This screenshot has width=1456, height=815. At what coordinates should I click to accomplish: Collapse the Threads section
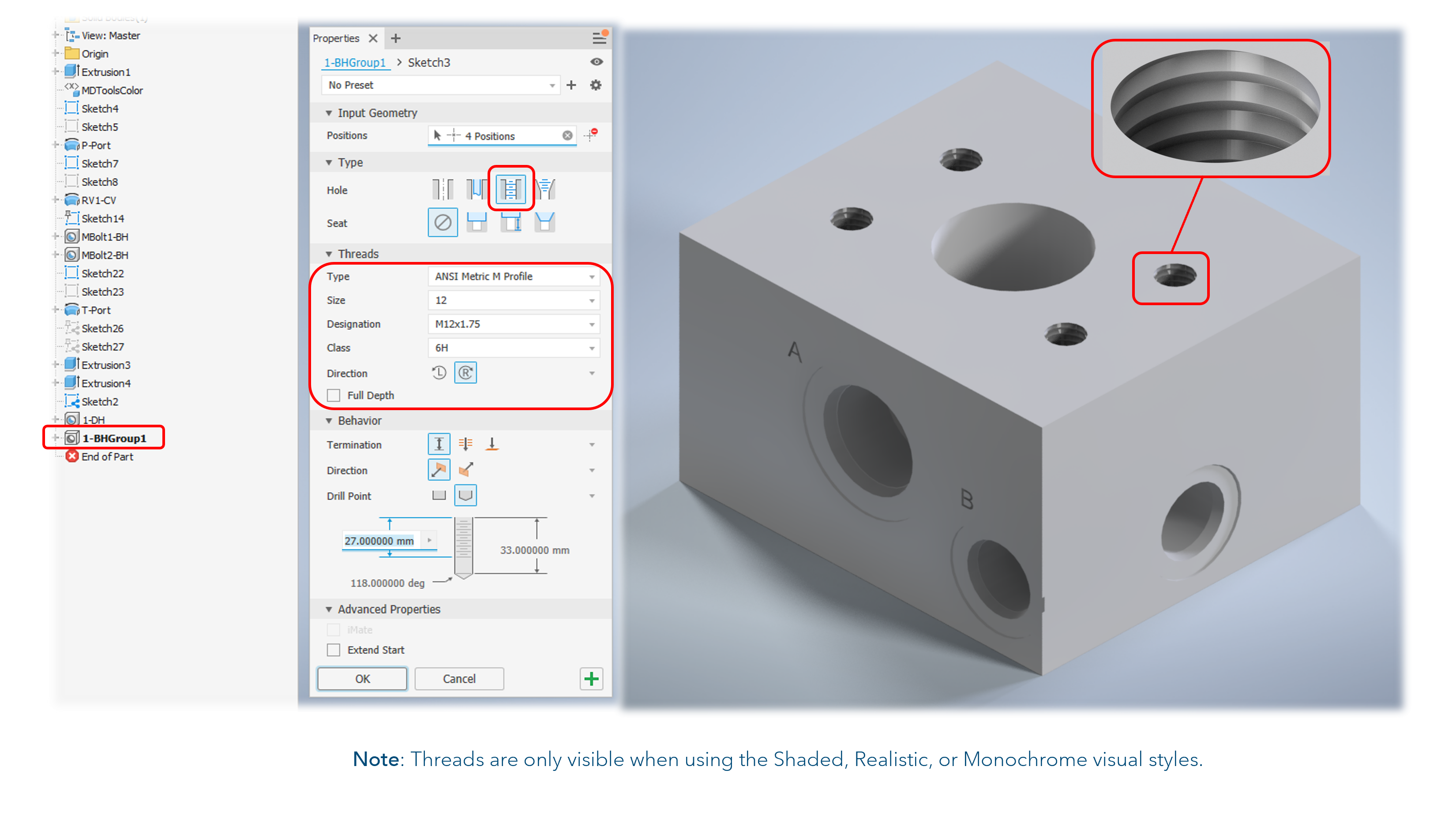coord(330,254)
